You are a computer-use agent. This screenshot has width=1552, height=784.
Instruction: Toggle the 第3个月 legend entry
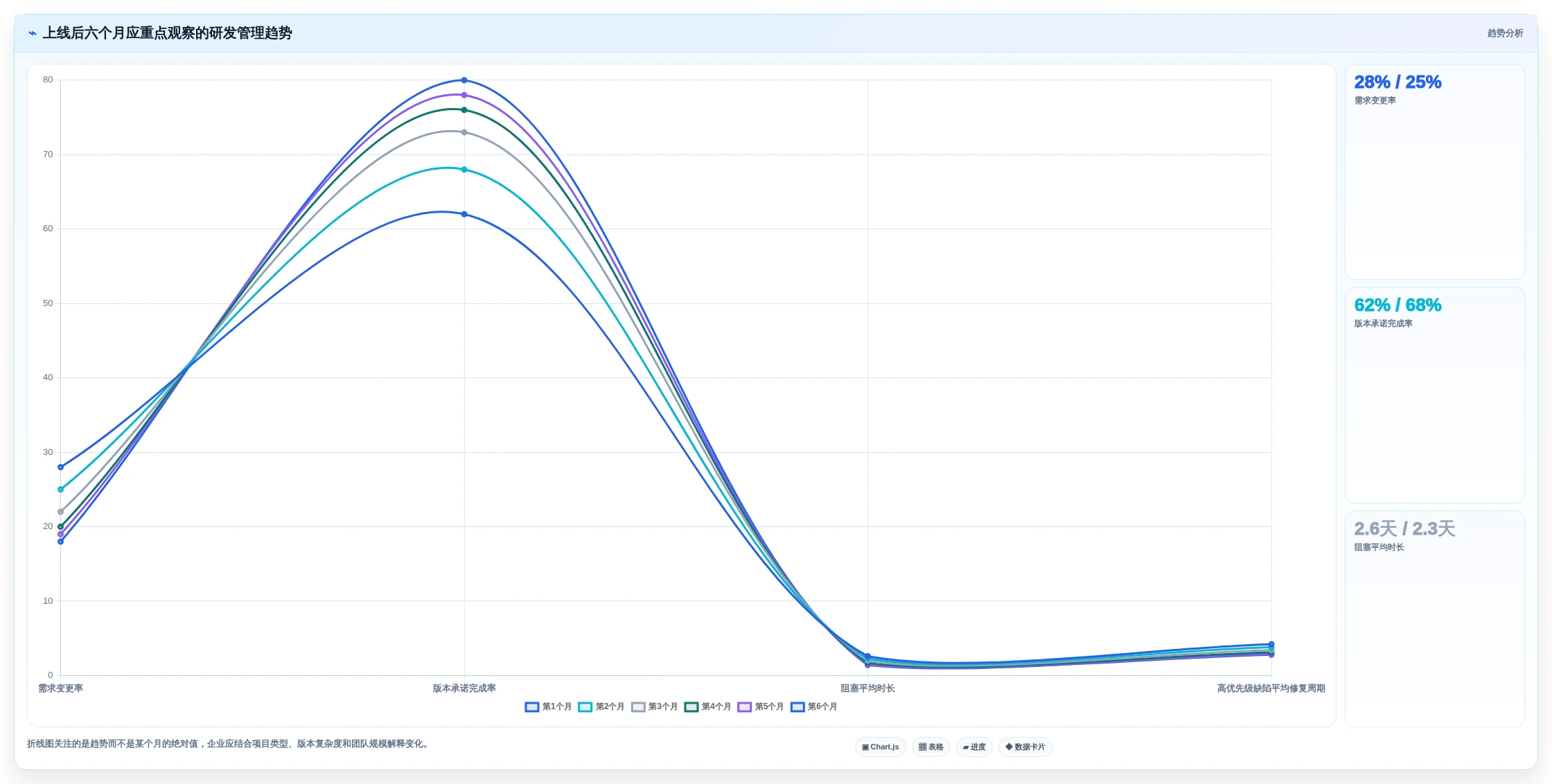(x=654, y=706)
